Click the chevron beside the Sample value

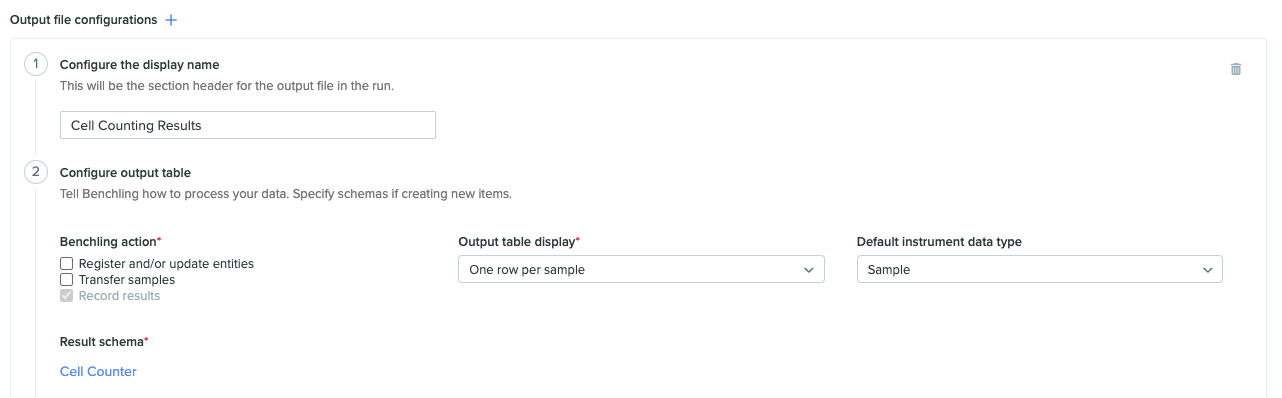[x=1208, y=270]
